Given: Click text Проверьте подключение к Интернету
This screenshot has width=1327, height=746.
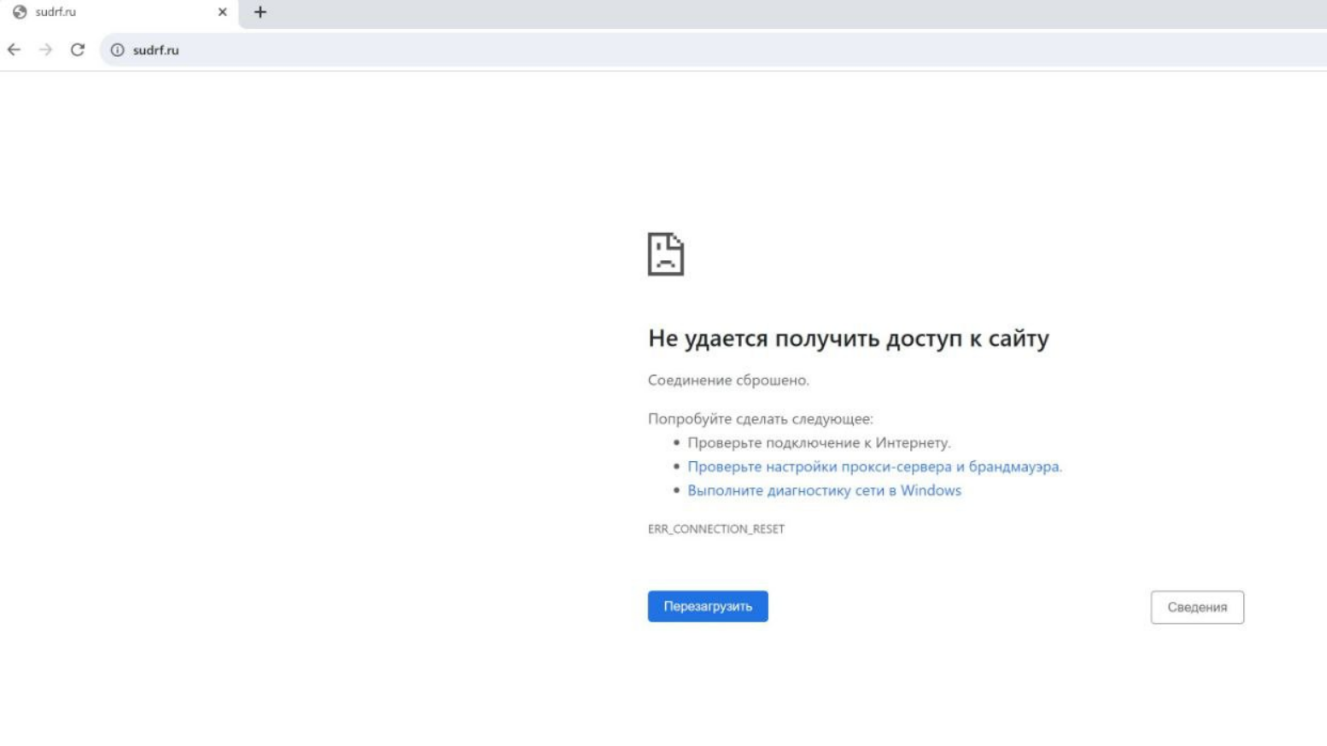Looking at the screenshot, I should 819,443.
